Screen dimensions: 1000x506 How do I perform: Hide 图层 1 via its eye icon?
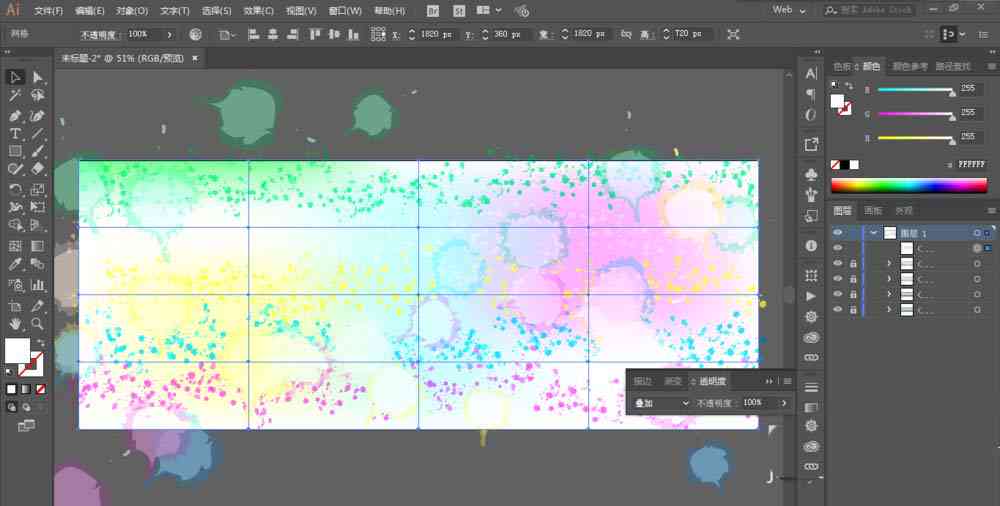pos(837,233)
